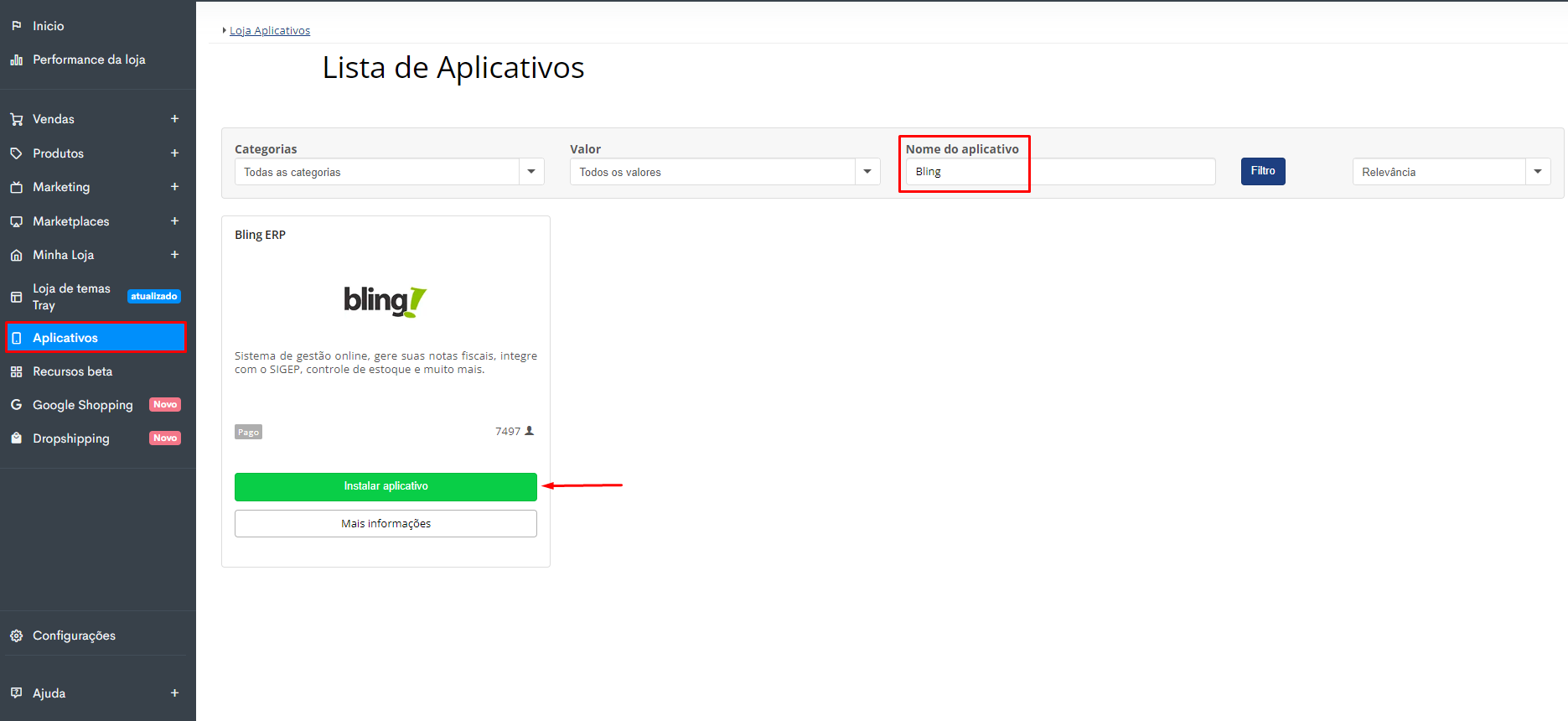The image size is (1568, 721).
Task: Follow the Loja Aplicativos breadcrumb link
Action: coord(270,31)
